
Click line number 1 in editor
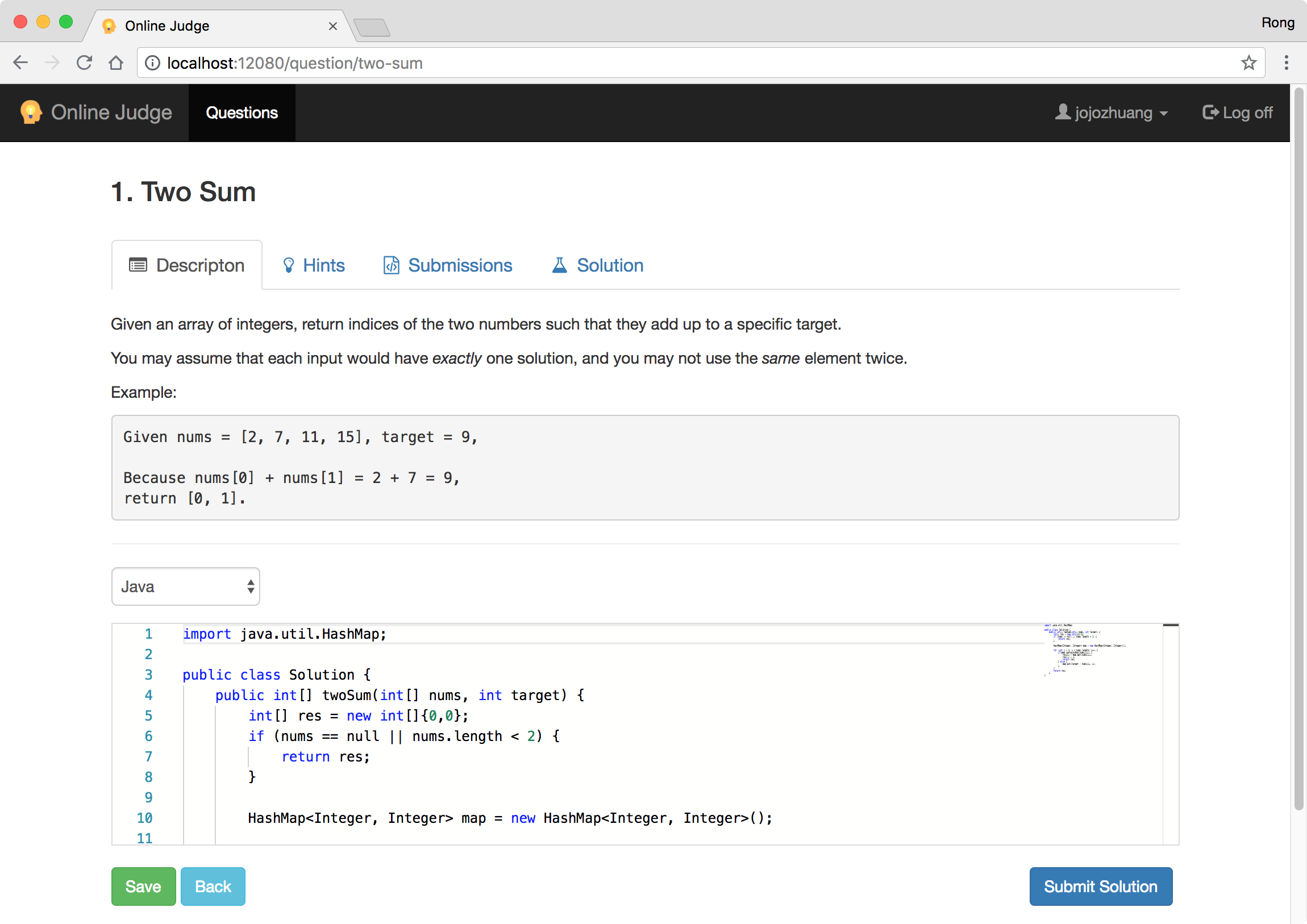click(148, 634)
